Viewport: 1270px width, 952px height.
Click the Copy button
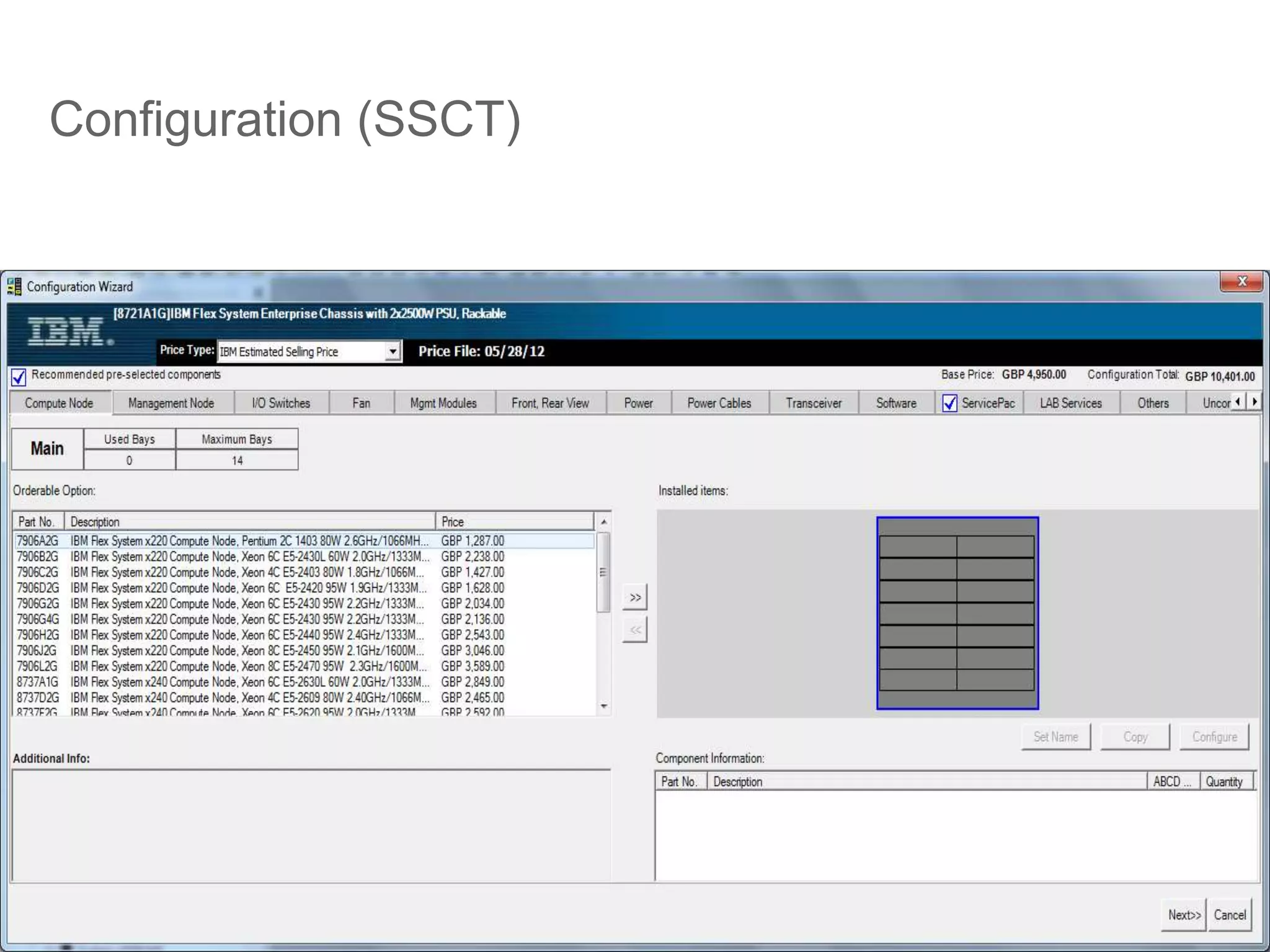1135,737
